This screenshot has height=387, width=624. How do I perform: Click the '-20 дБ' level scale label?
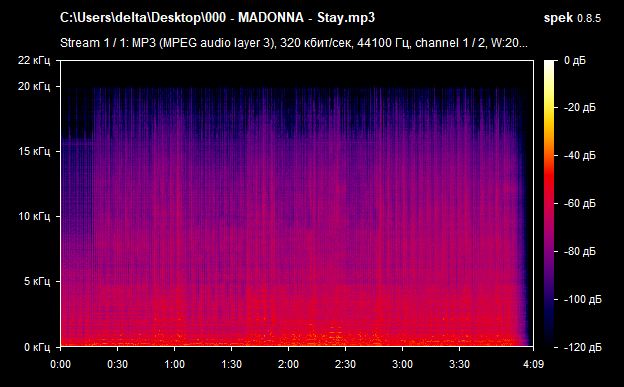pyautogui.click(x=580, y=108)
